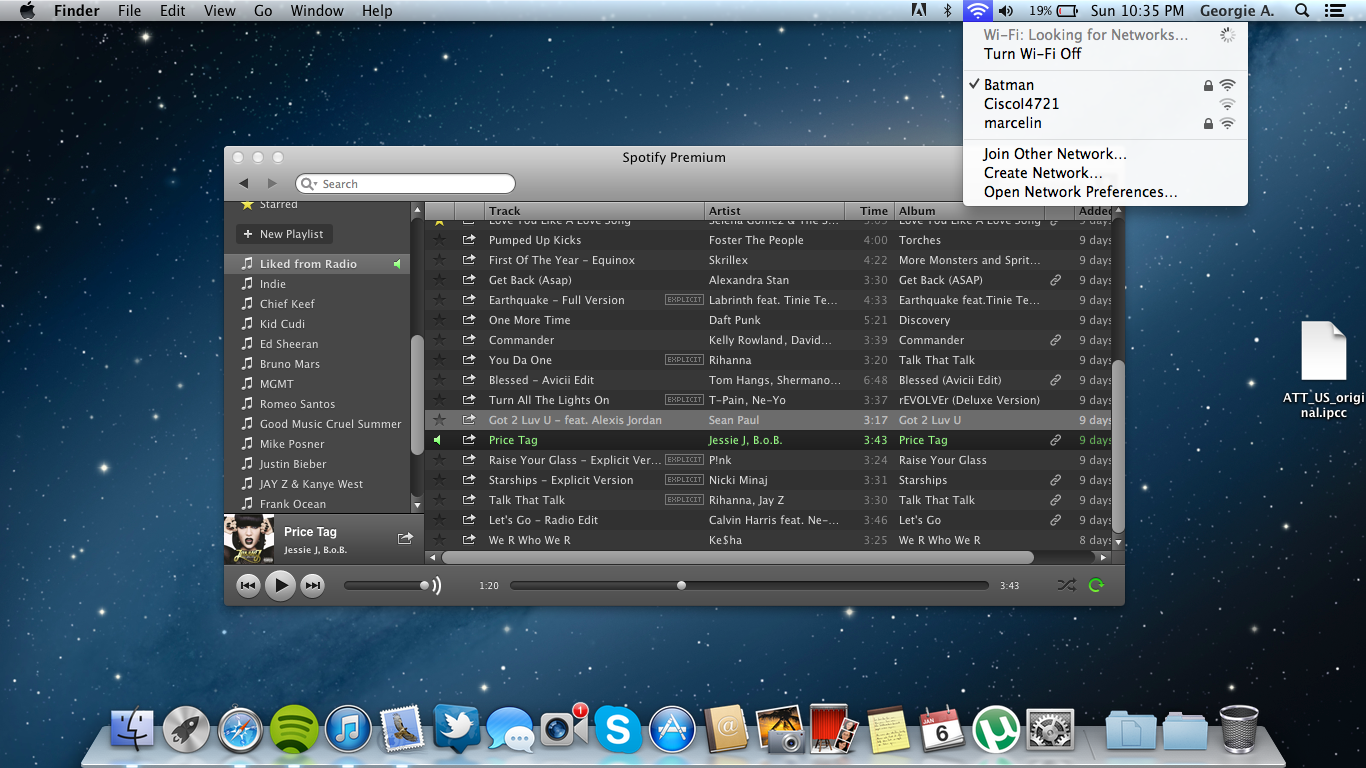Open iTunes from the Dock
This screenshot has width=1366, height=768.
[x=348, y=729]
